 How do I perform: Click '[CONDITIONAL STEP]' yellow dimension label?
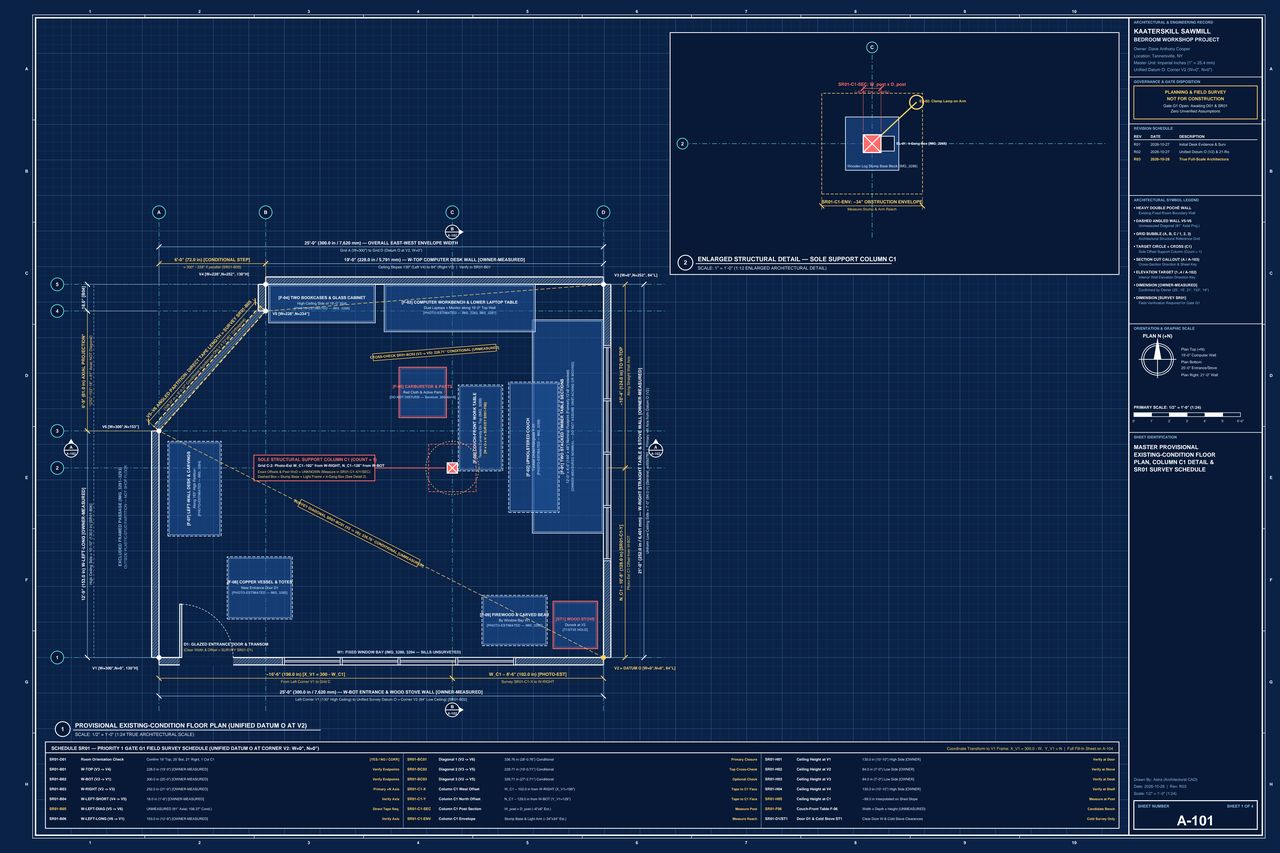(212, 260)
